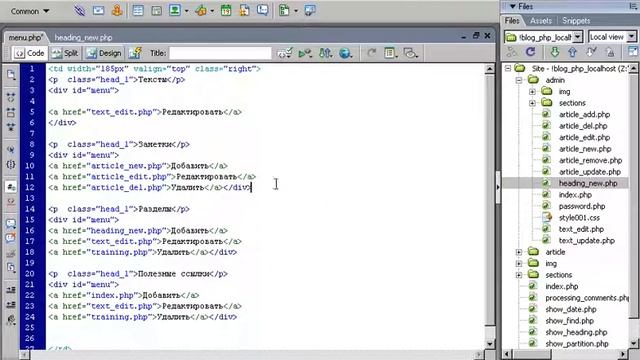Refresh the Files panel list
The height and width of the screenshot is (360, 640).
[530, 52]
